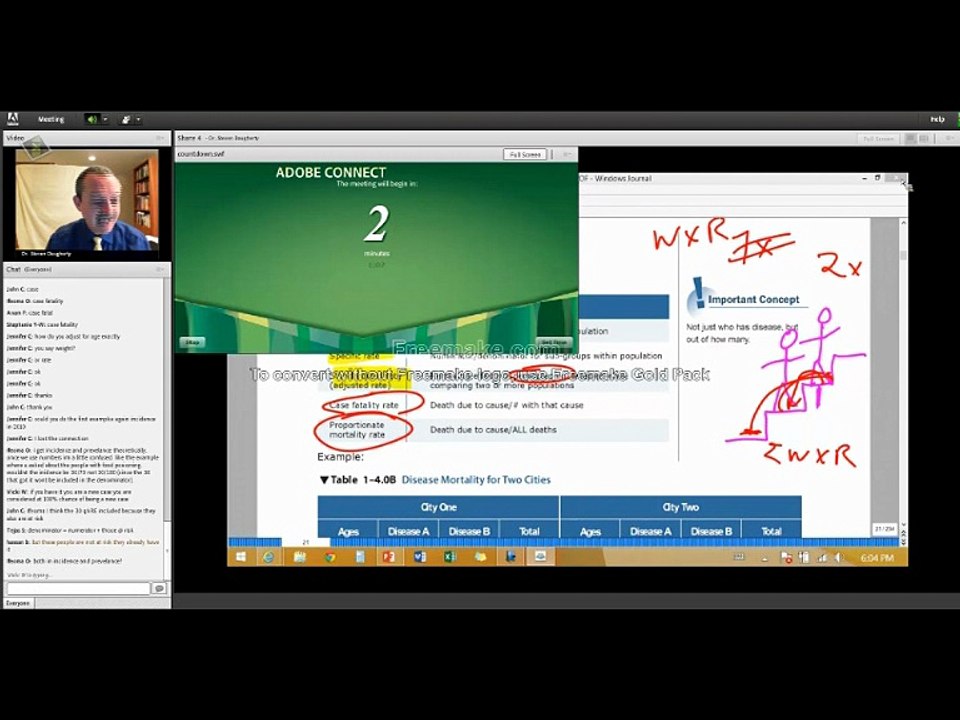Collapse the Table 1-4.0B triangle marker
Image resolution: width=960 pixels, height=720 pixels.
coord(324,480)
